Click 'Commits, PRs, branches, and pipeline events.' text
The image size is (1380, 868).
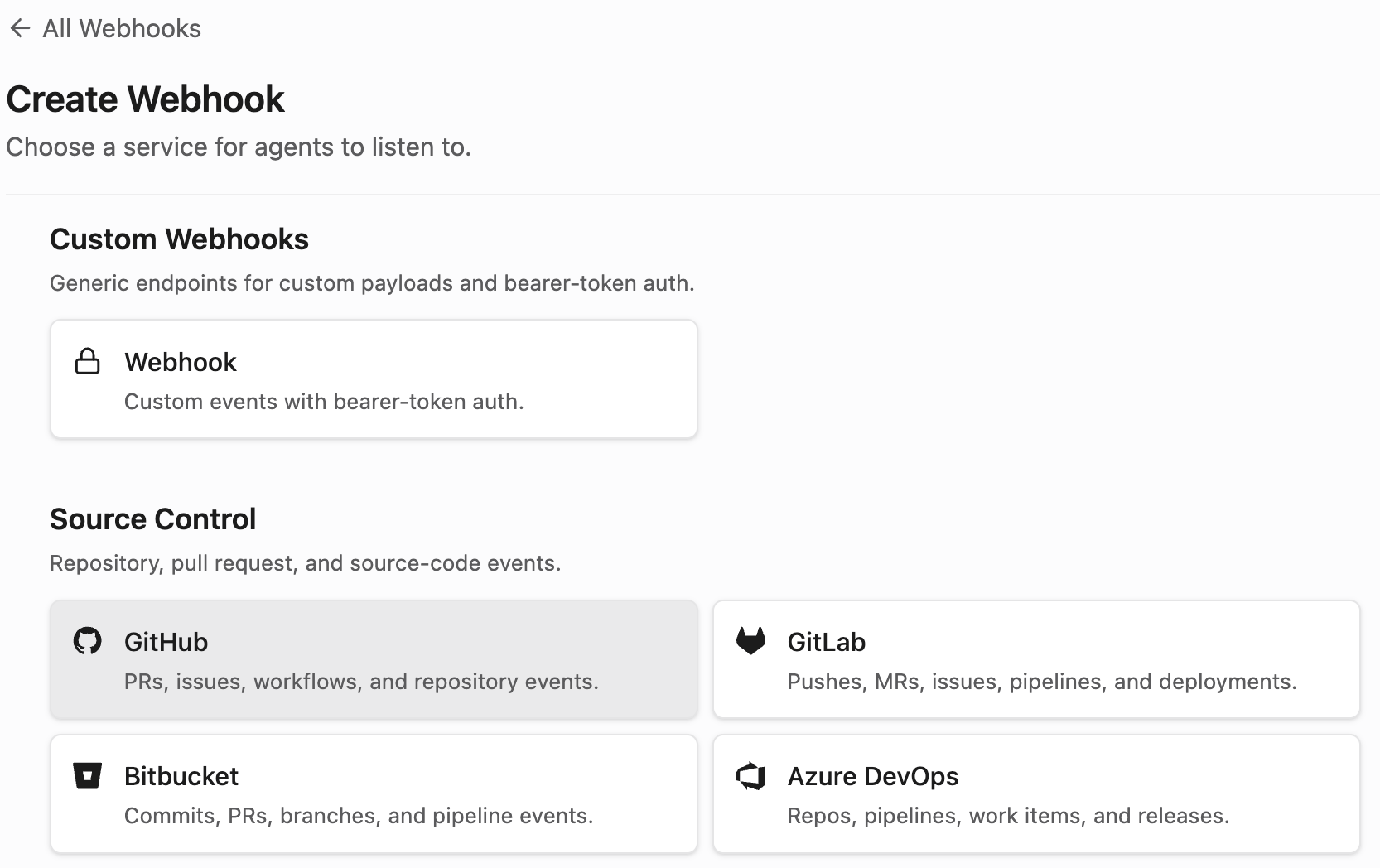pos(359,816)
